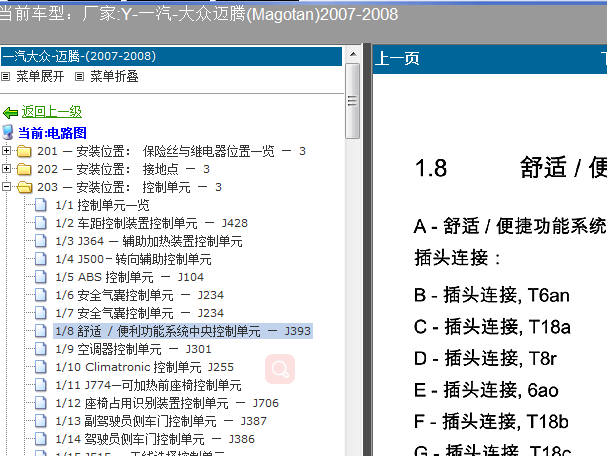Viewport: 607px width, 456px height.
Task: Click the open folder icon of item 203
Action: (x=25, y=187)
